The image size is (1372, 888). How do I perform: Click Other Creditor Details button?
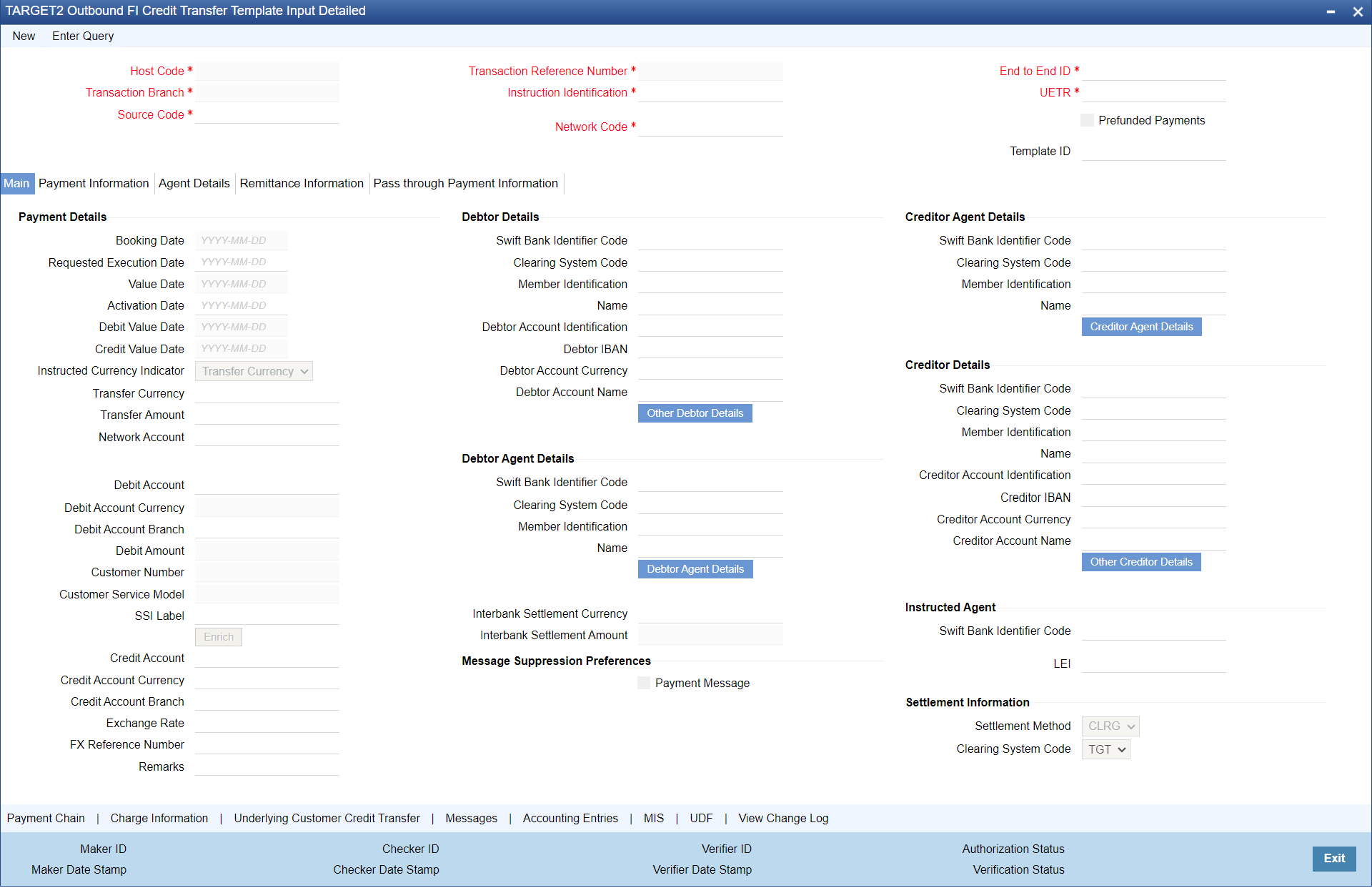(x=1140, y=562)
